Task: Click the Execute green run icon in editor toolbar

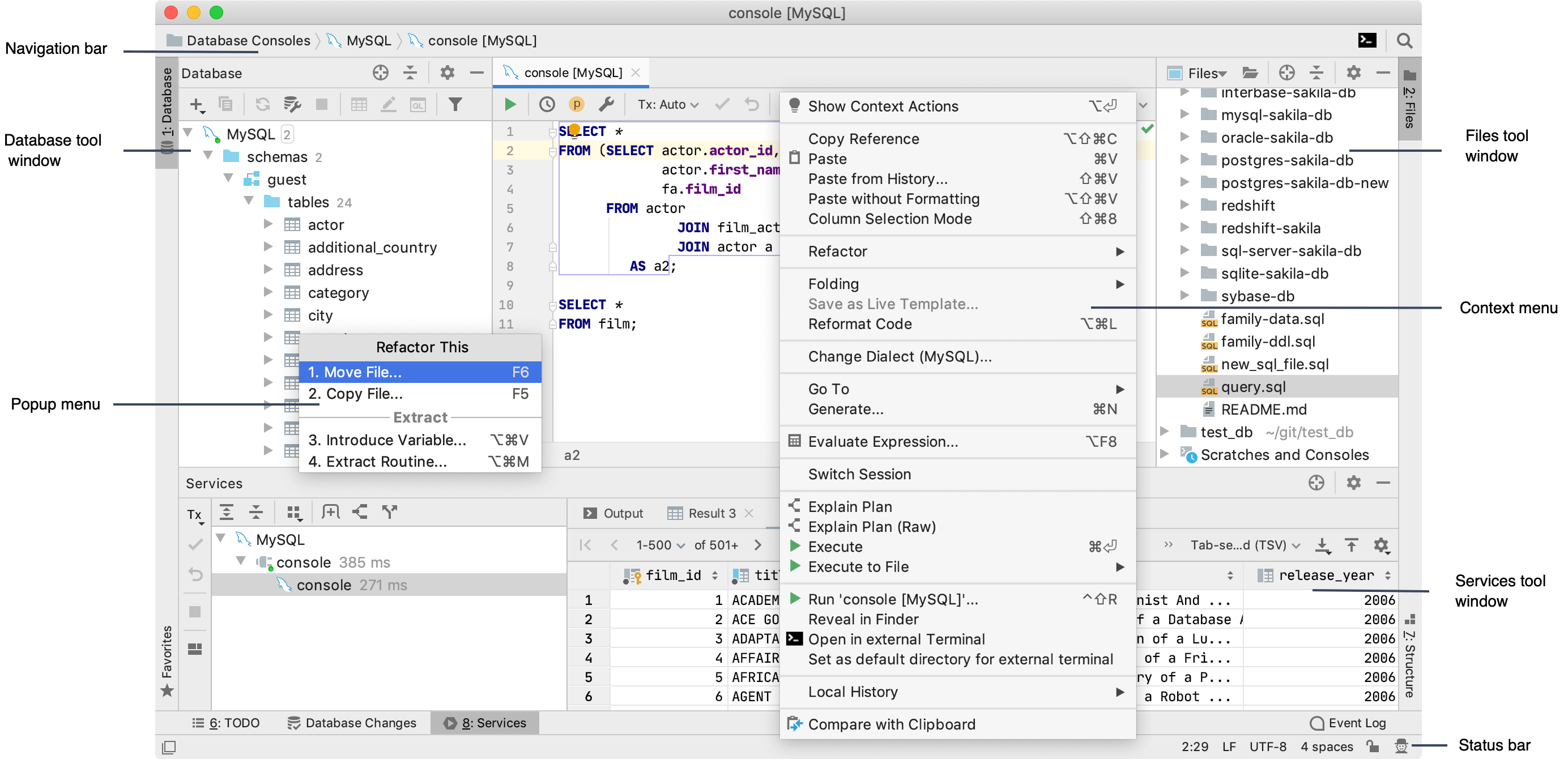Action: pyautogui.click(x=510, y=105)
